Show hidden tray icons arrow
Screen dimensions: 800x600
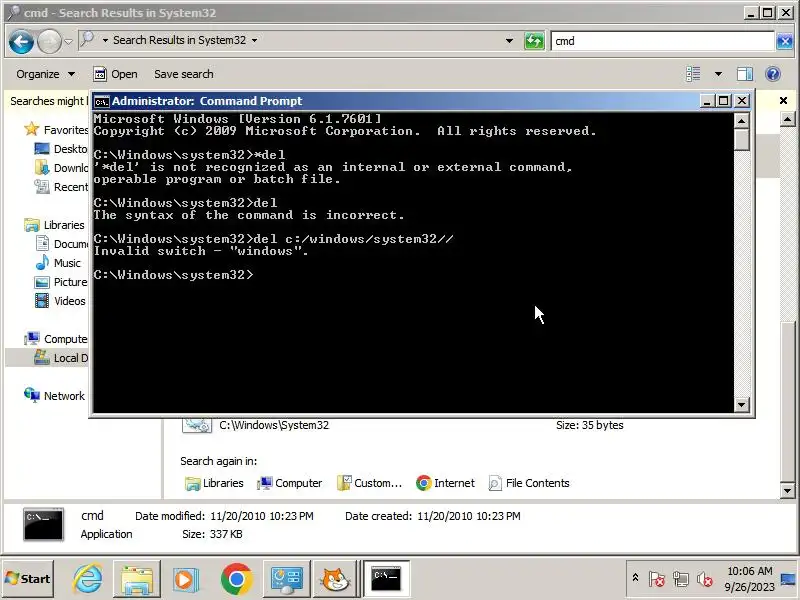coord(635,578)
